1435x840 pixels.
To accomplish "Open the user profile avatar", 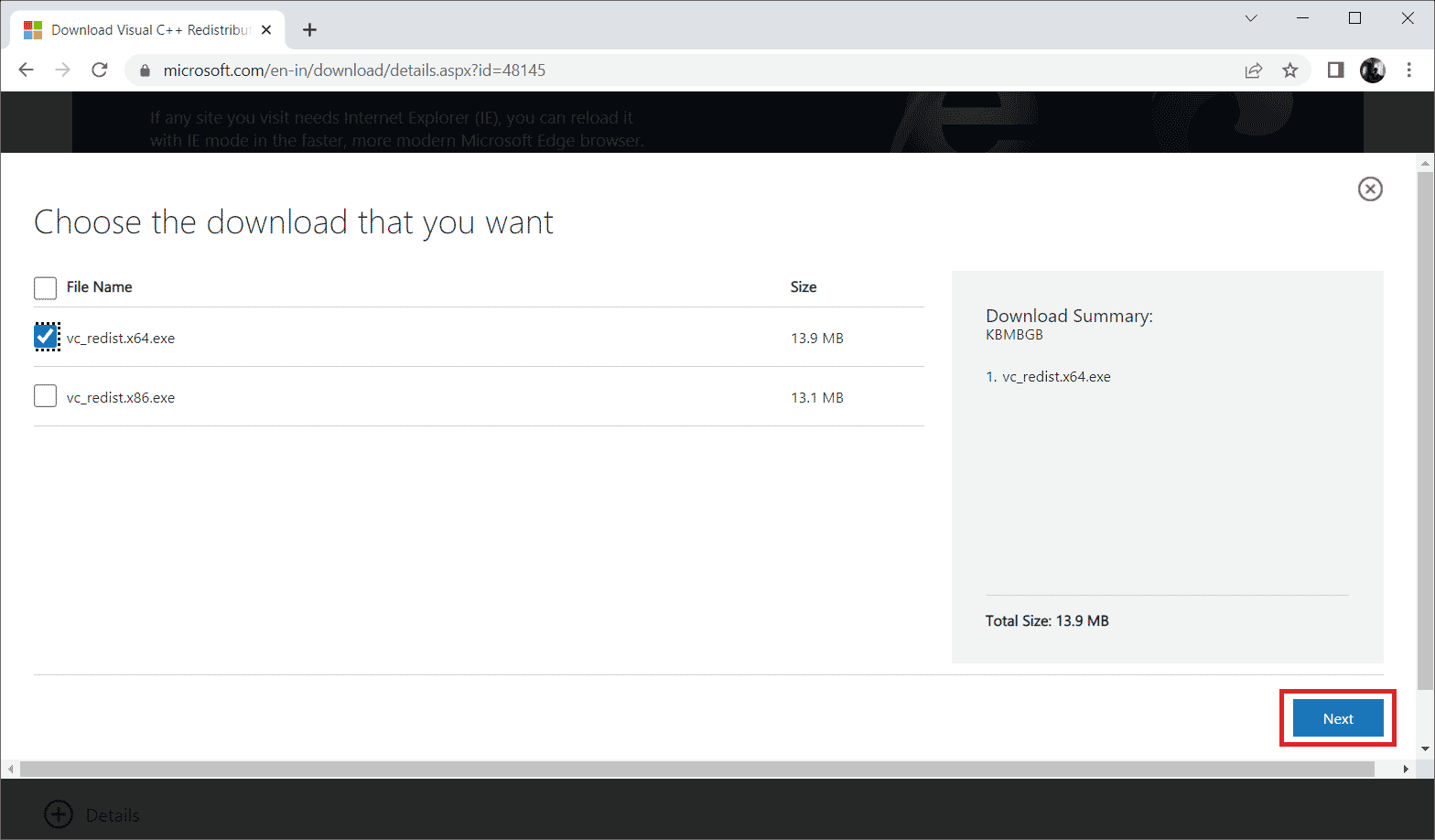I will coord(1372,70).
